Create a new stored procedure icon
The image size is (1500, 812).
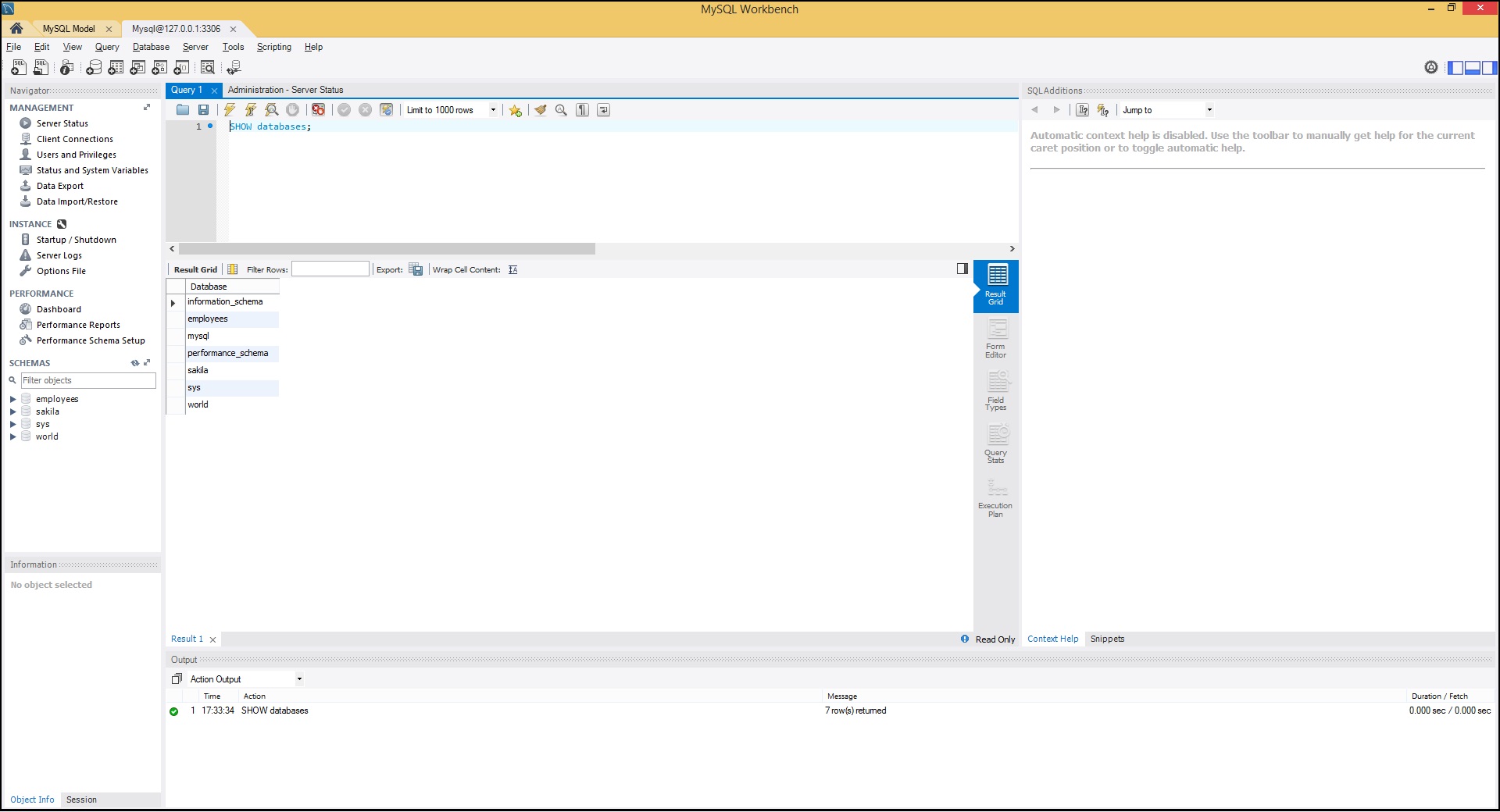pyautogui.click(x=159, y=68)
